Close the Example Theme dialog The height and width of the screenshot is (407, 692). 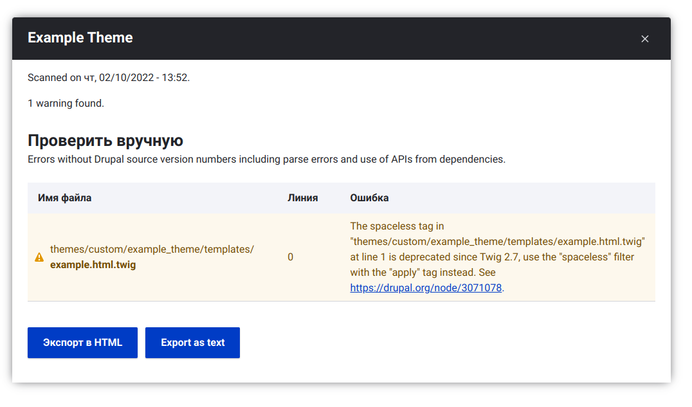click(x=645, y=39)
